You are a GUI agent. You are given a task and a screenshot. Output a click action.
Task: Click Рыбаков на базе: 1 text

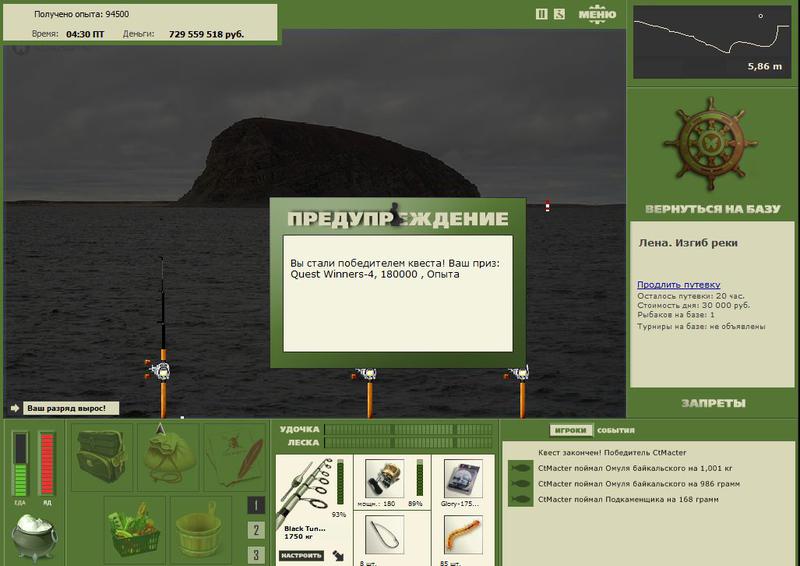click(x=676, y=315)
